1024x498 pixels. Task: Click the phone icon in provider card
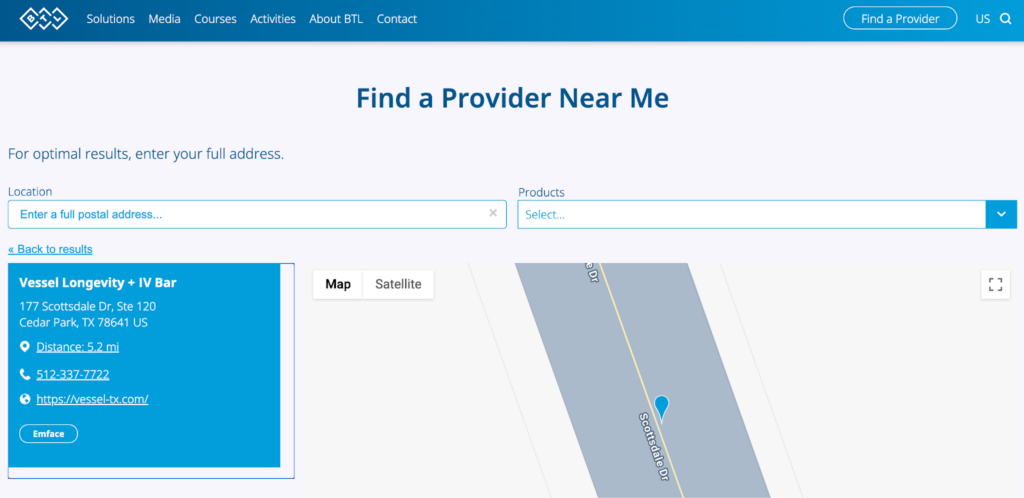click(25, 375)
